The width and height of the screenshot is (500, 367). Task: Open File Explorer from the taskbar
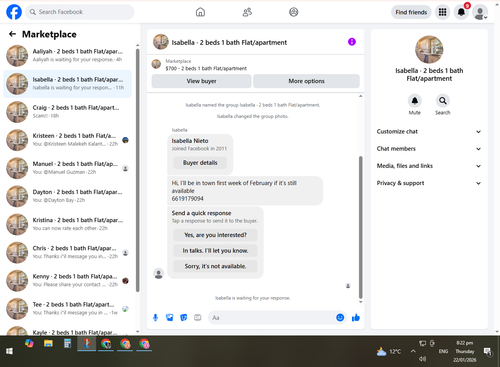point(48,343)
